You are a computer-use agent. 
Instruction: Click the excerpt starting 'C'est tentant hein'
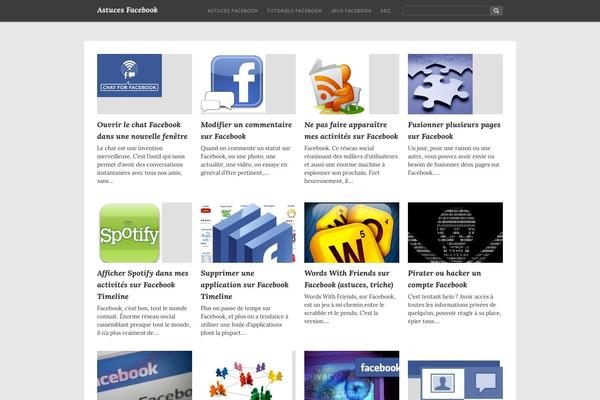454,309
